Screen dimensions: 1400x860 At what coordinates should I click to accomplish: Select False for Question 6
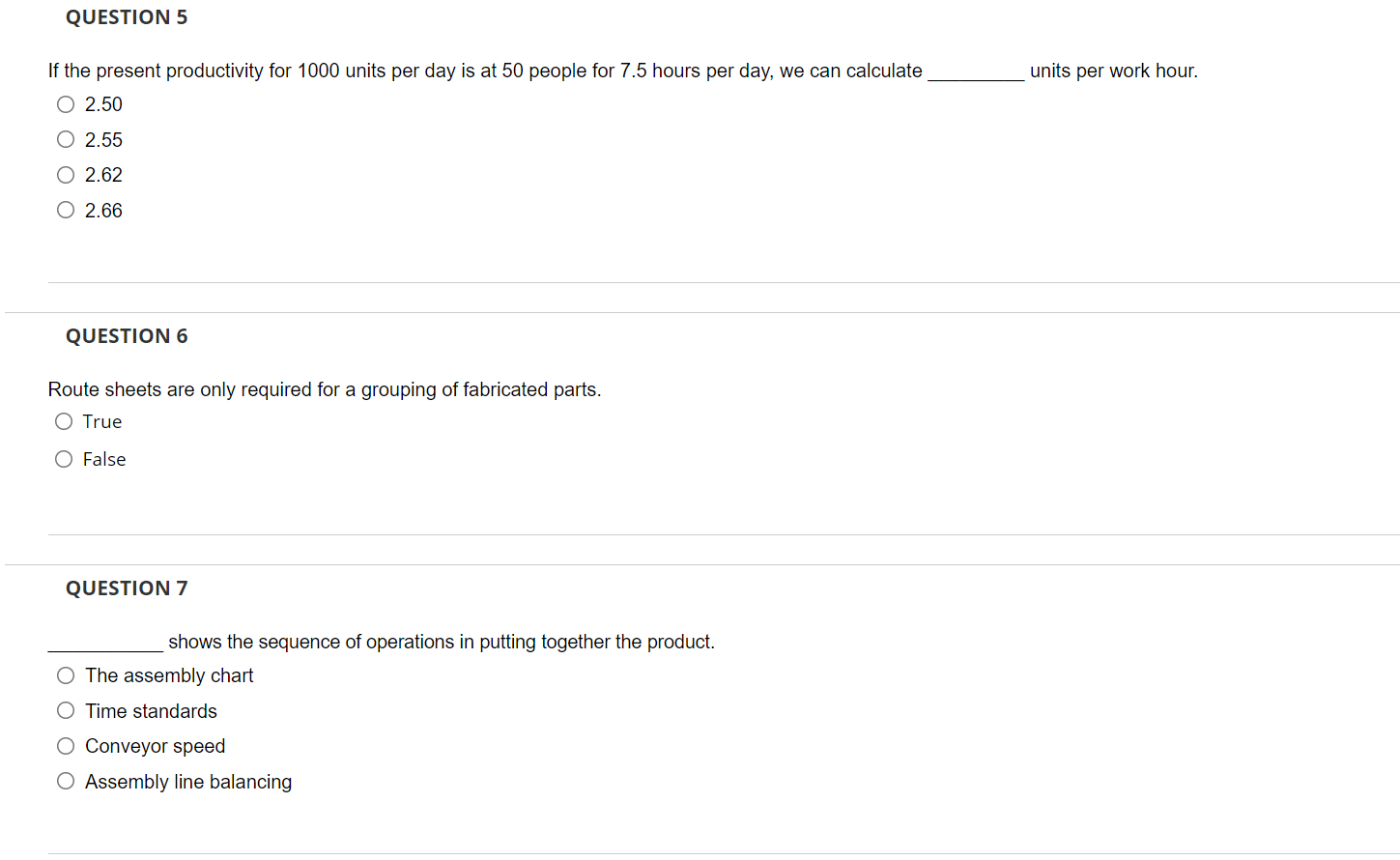tap(63, 458)
